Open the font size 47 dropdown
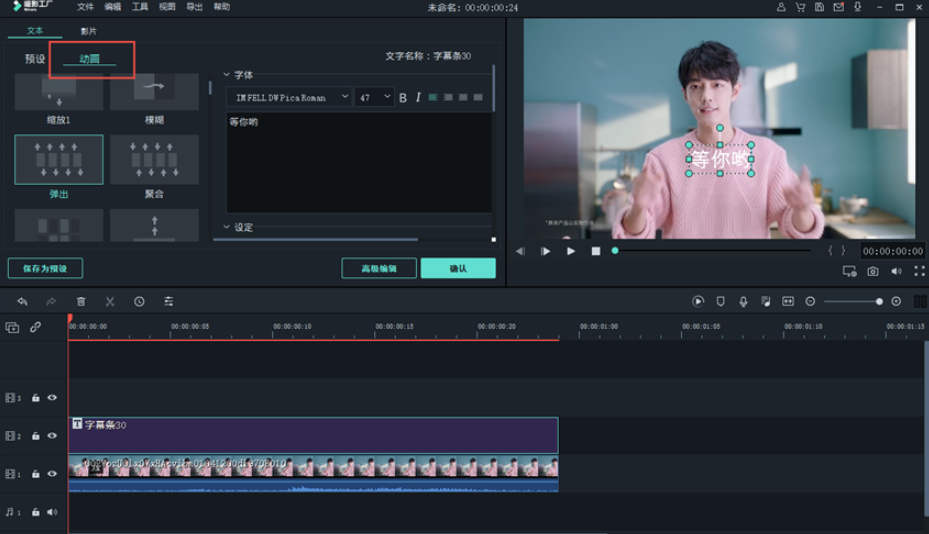 tap(374, 98)
